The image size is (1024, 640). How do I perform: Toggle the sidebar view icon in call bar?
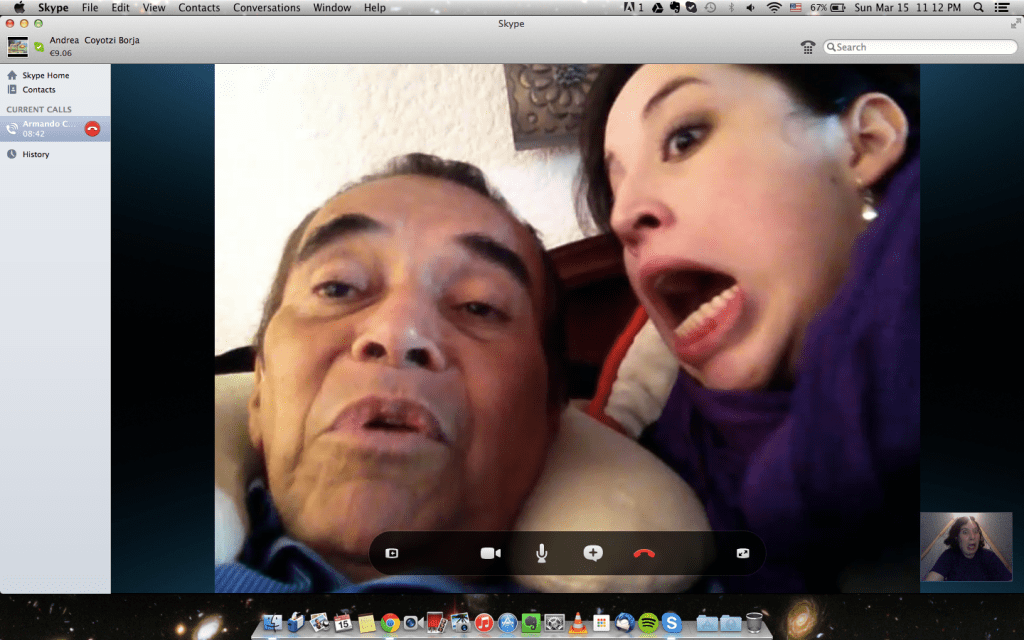[392, 553]
